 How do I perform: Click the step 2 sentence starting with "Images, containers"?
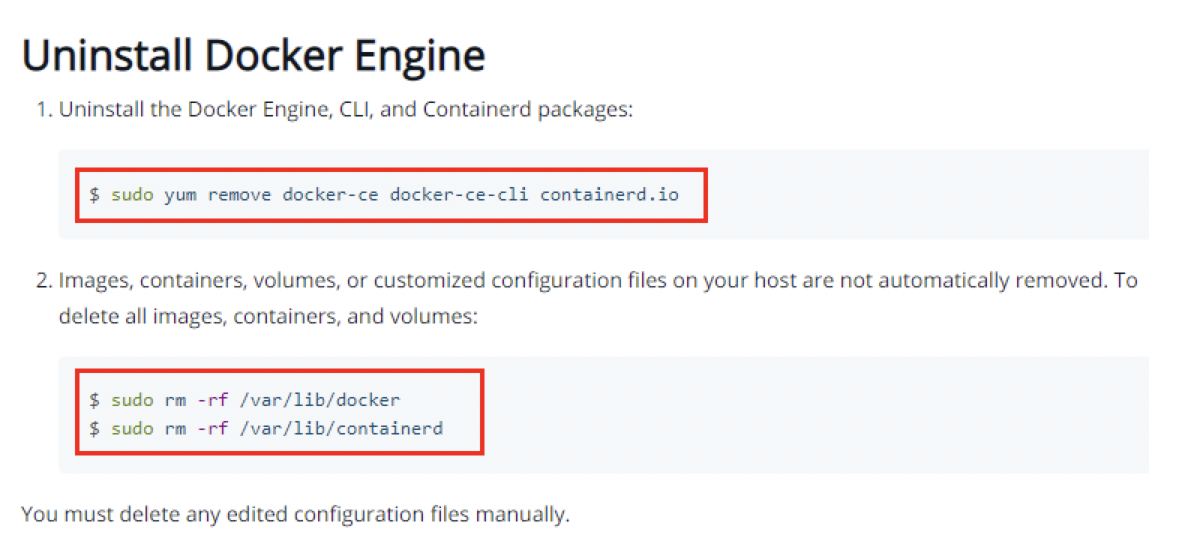coord(597,281)
